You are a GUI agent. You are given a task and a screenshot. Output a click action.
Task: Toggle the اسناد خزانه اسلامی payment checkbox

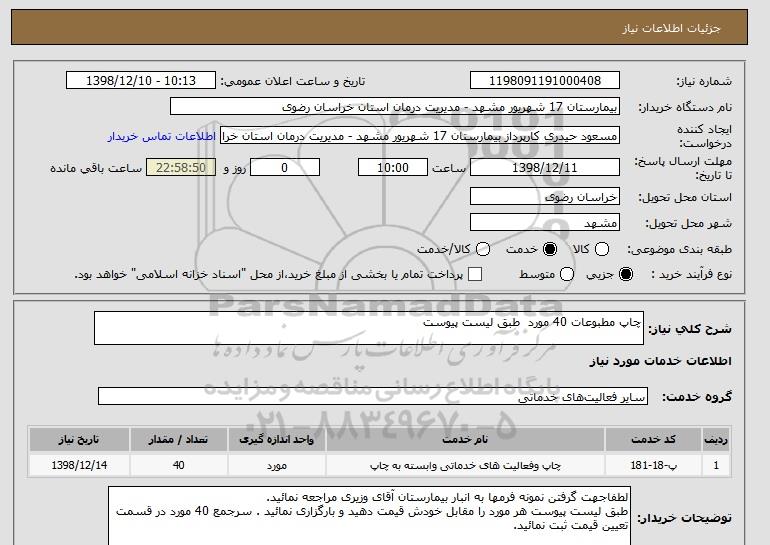click(x=475, y=274)
